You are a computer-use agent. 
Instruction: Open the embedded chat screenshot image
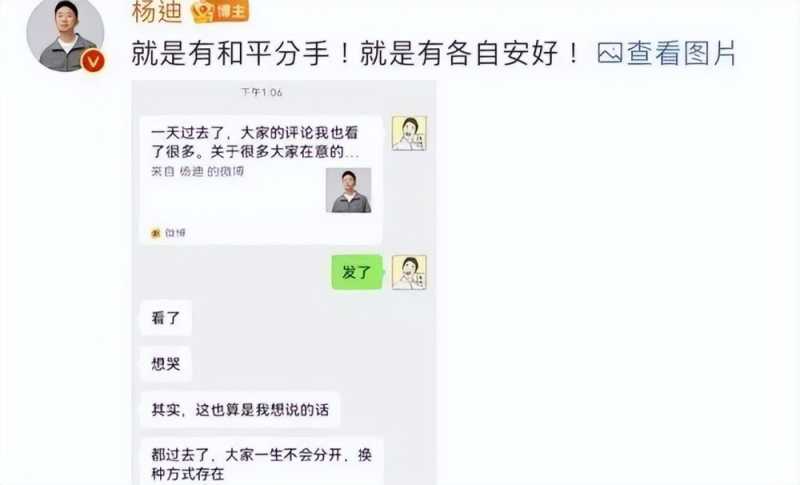(x=284, y=282)
